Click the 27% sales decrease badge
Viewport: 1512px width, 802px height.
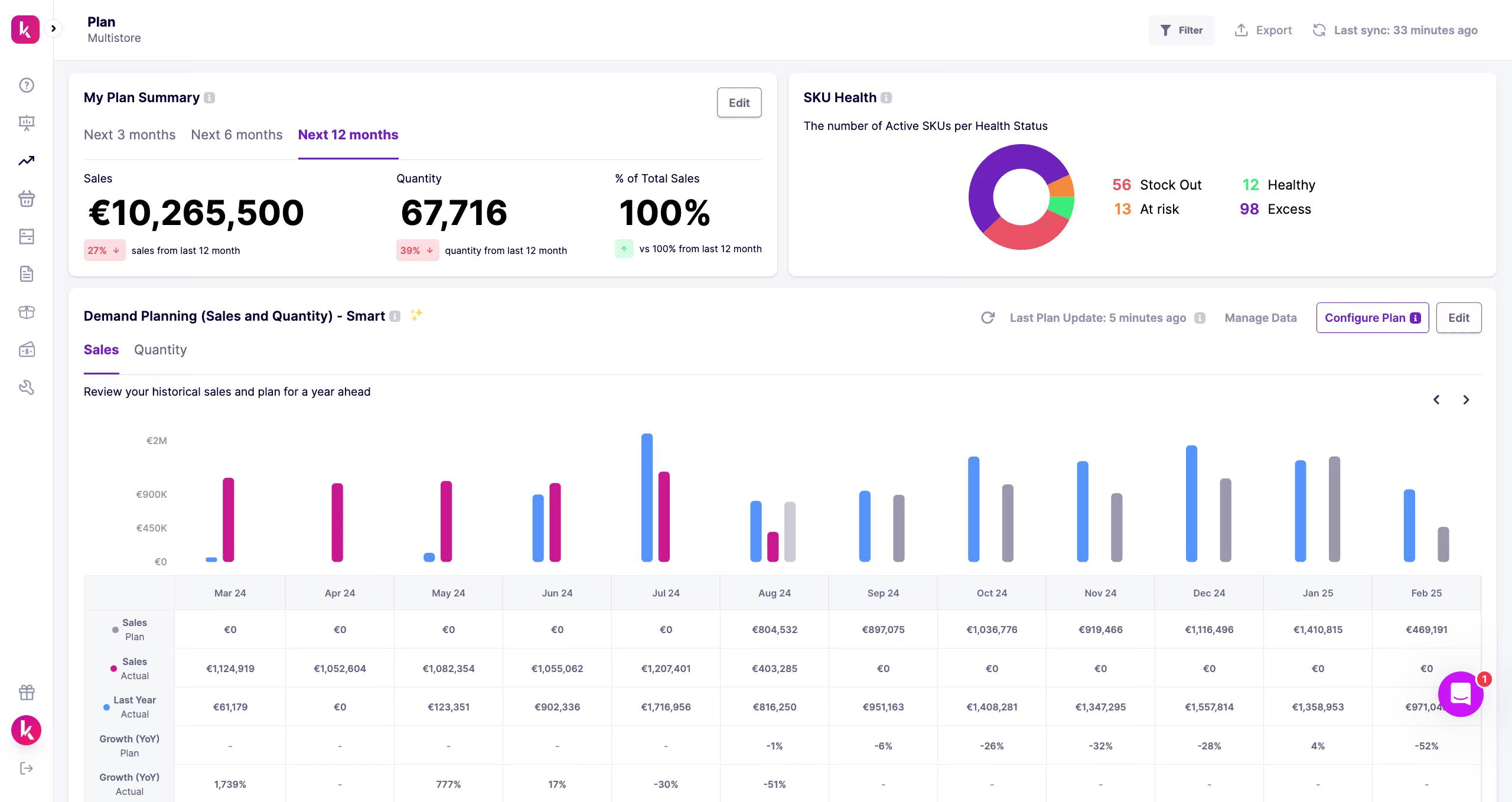[104, 250]
